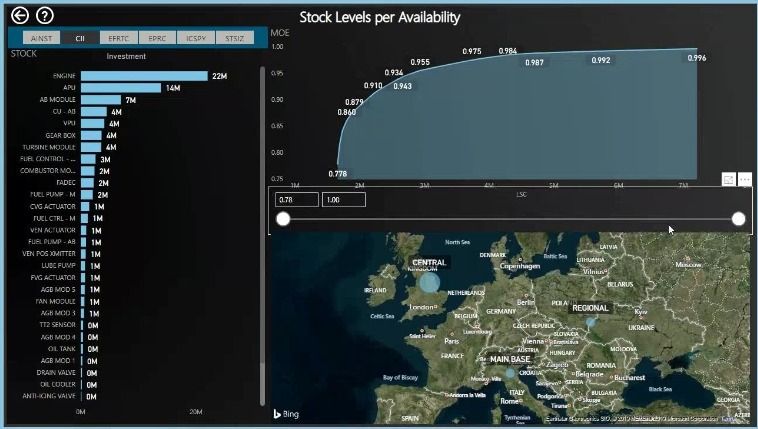
Task: Click the GEAR BOX row label
Action: pos(60,135)
